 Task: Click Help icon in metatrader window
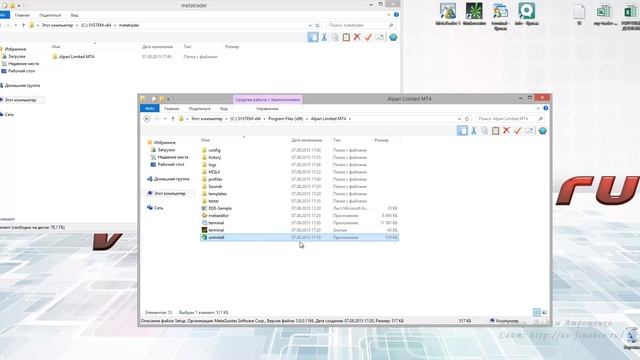tap(396, 15)
